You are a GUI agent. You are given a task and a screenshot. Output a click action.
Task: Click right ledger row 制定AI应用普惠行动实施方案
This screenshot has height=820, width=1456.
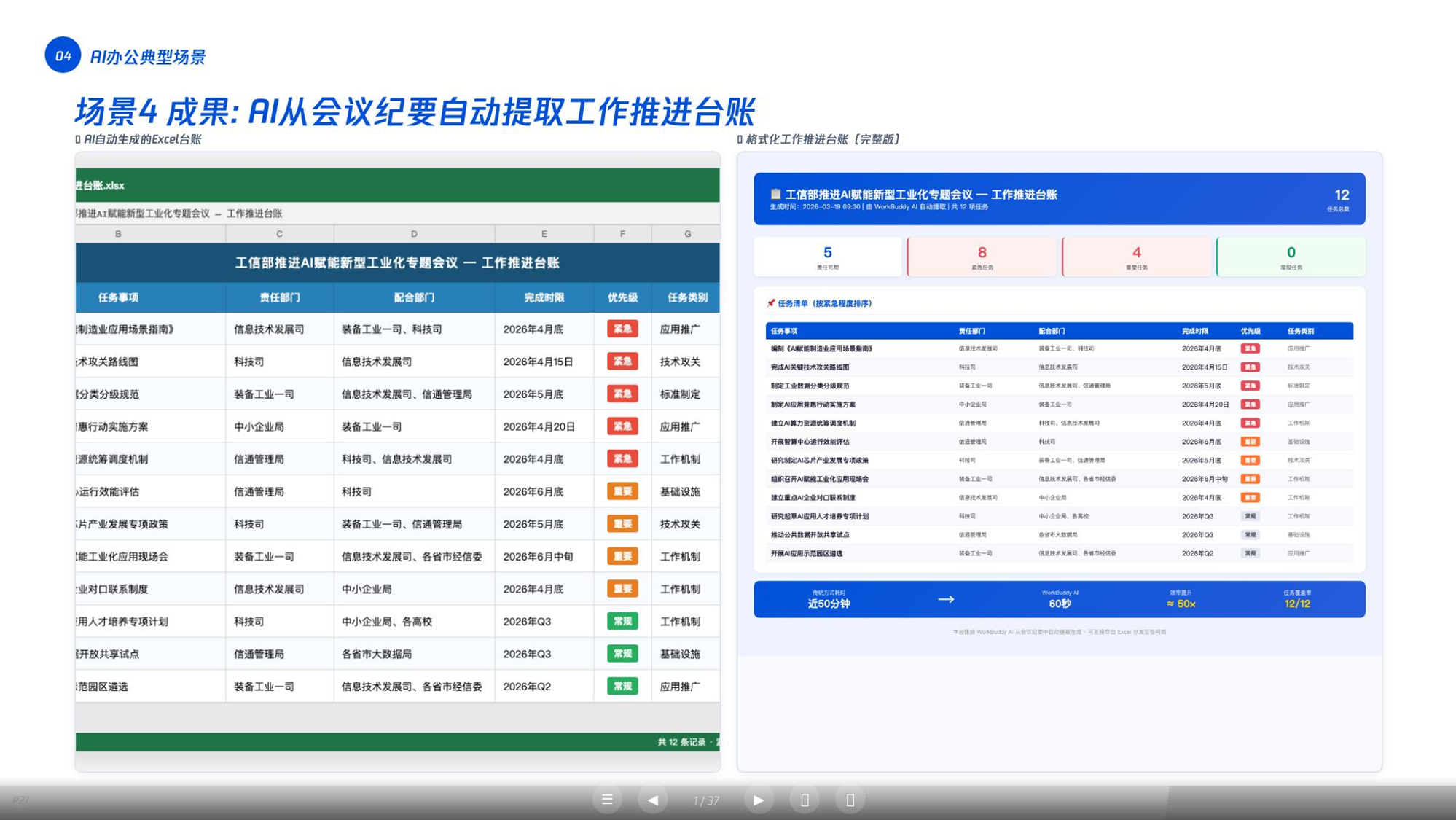[1059, 405]
